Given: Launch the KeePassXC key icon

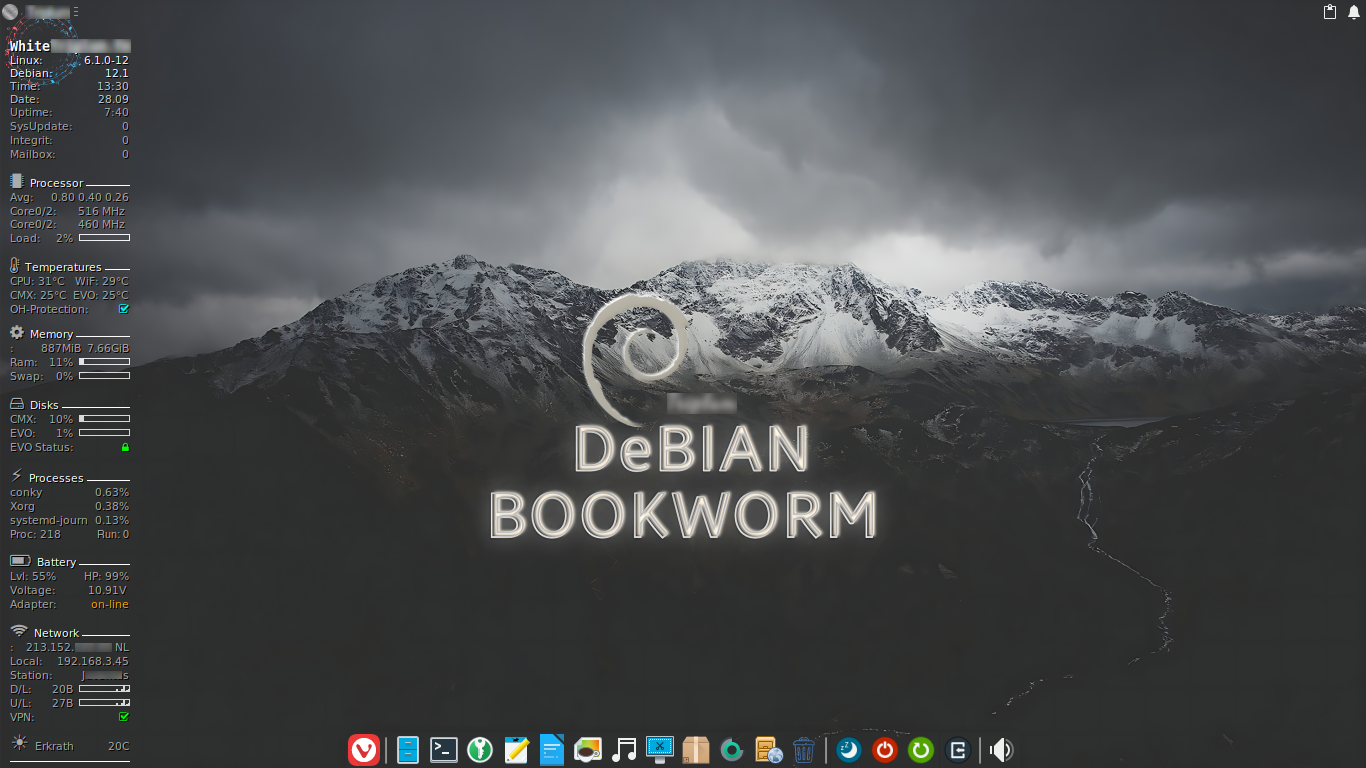Looking at the screenshot, I should [x=480, y=749].
